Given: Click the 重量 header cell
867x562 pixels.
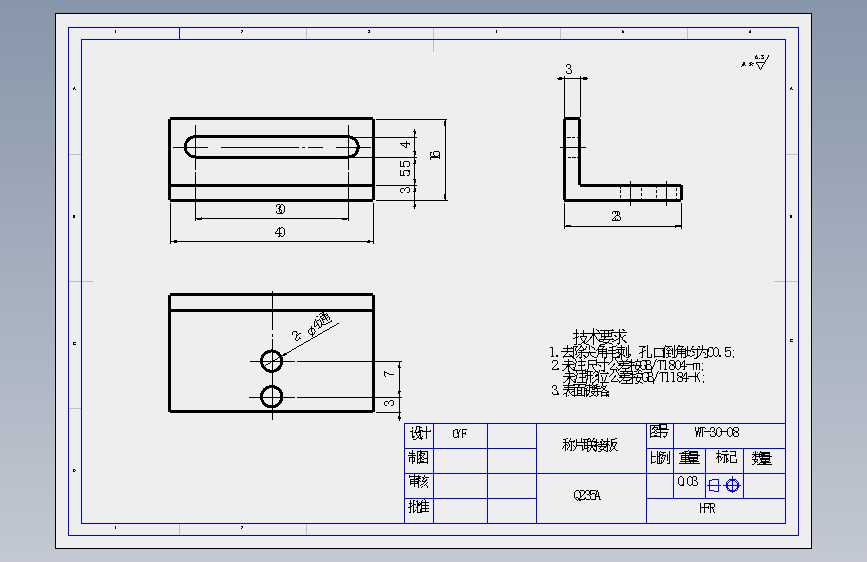Looking at the screenshot, I should (x=690, y=459).
